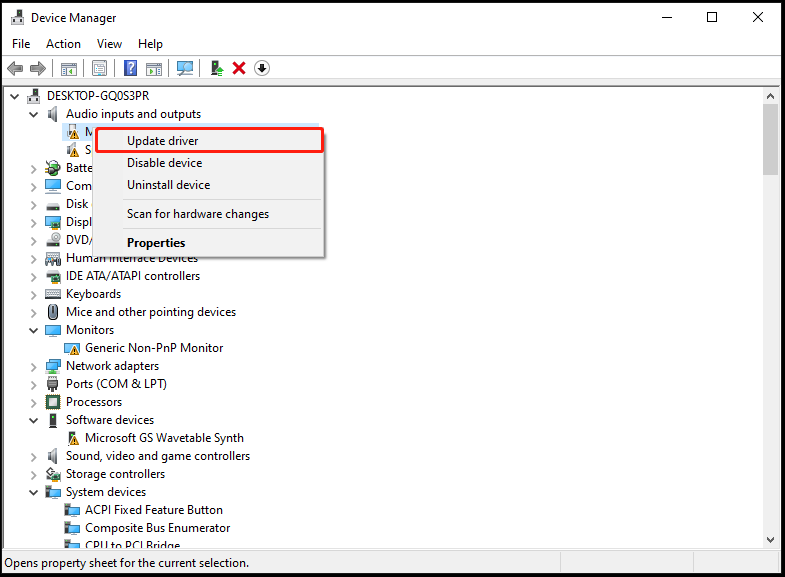Click the Network adapters category icon
Screen dimensions: 785x577
coord(53,366)
